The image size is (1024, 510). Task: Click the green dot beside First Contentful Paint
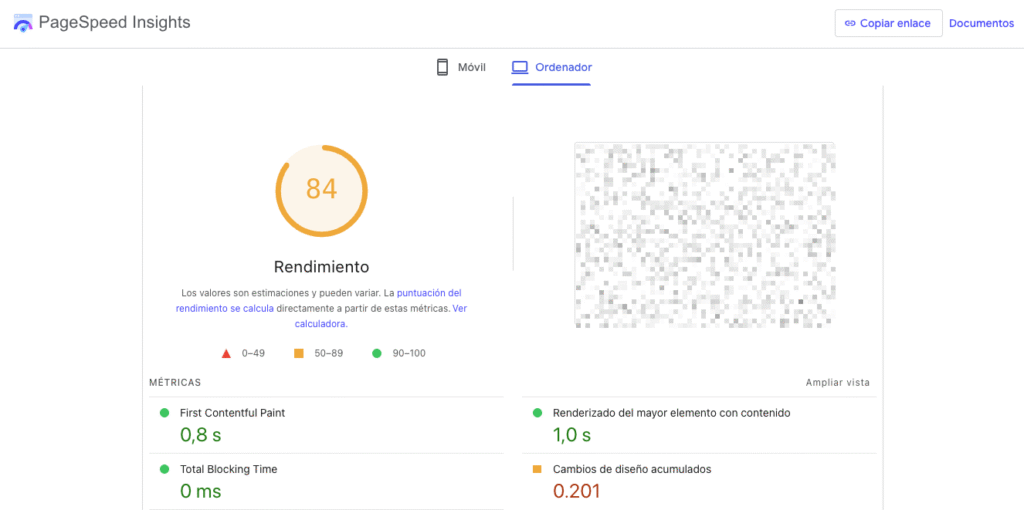[165, 413]
